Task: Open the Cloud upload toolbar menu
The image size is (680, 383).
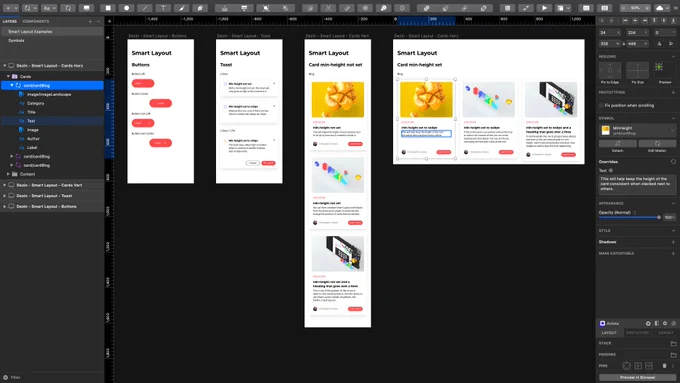Action: pyautogui.click(x=663, y=8)
